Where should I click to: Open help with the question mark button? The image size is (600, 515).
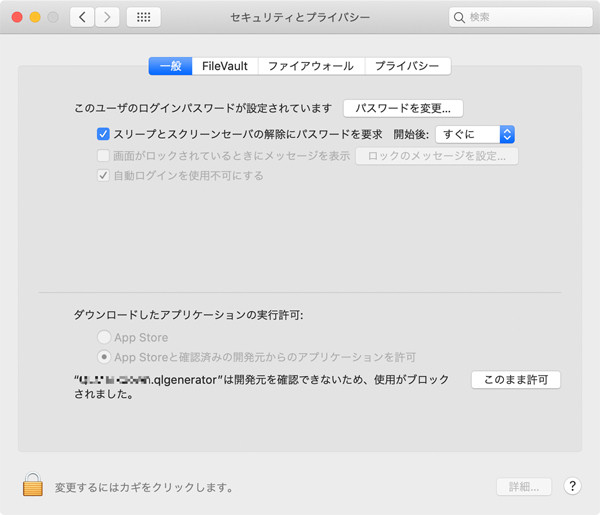point(572,486)
